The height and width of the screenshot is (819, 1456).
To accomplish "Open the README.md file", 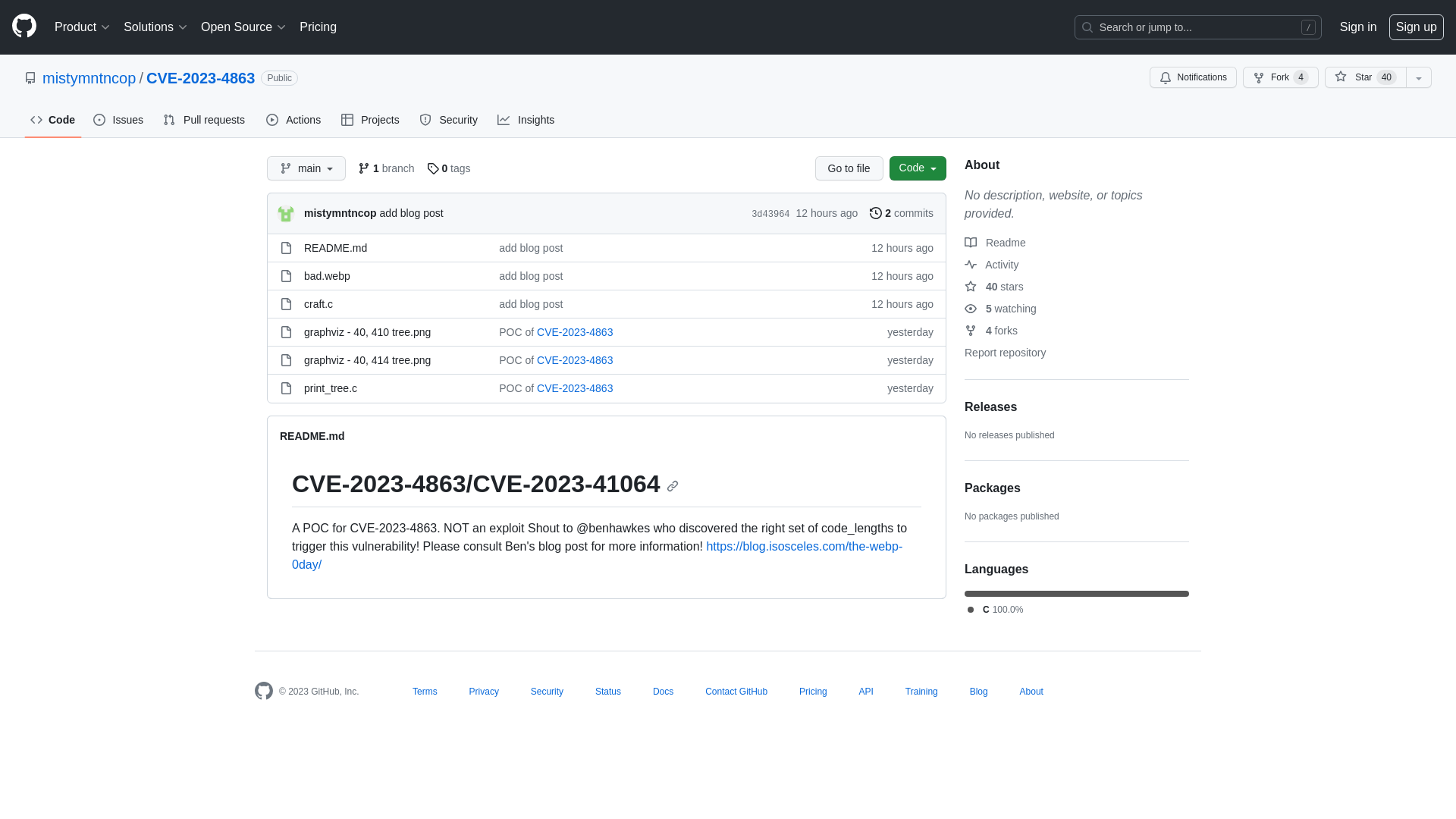I will click(335, 248).
